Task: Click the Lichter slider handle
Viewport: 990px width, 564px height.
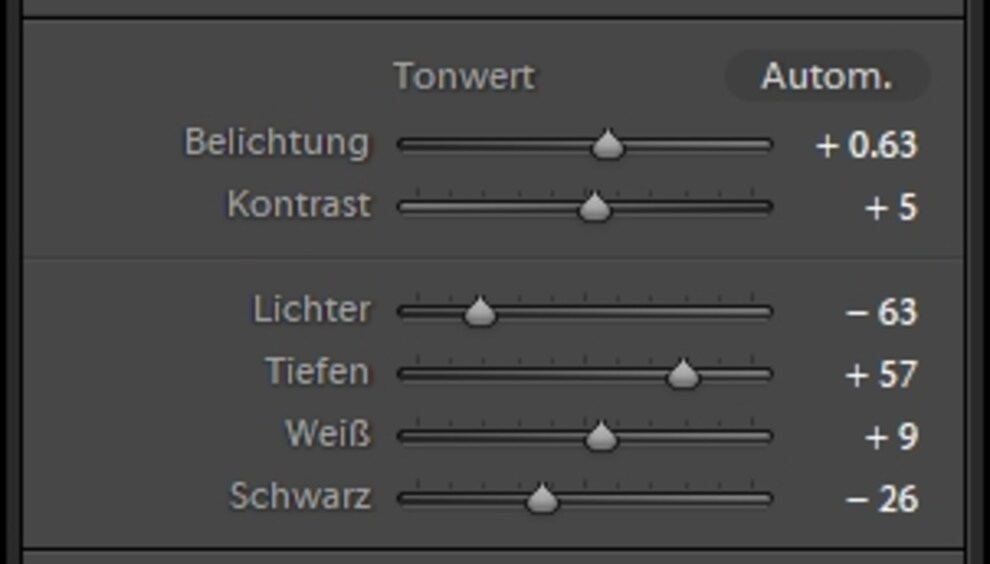Action: [x=480, y=311]
